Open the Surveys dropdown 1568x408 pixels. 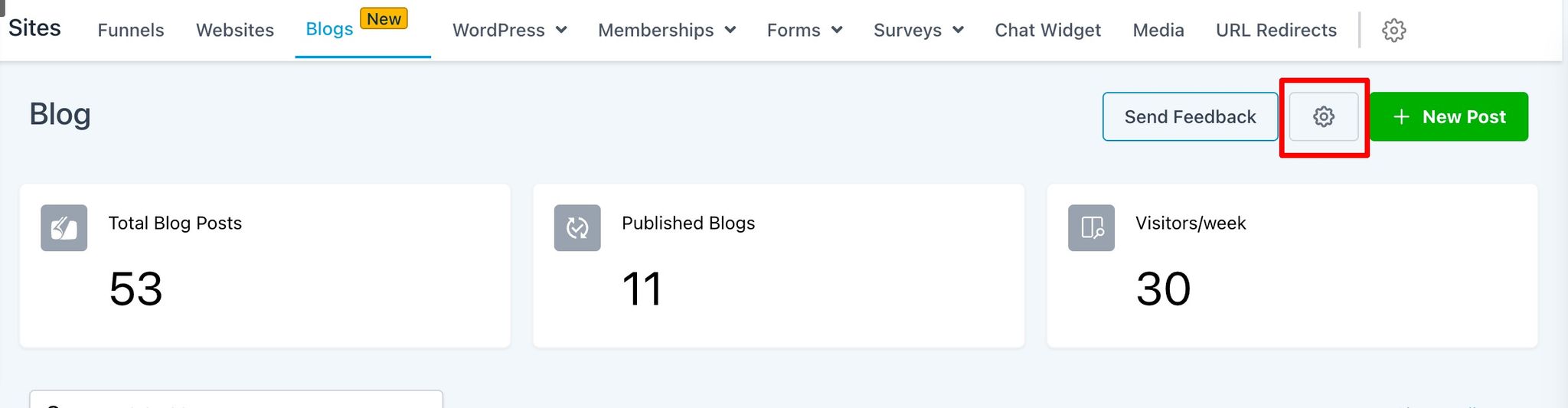coord(918,31)
